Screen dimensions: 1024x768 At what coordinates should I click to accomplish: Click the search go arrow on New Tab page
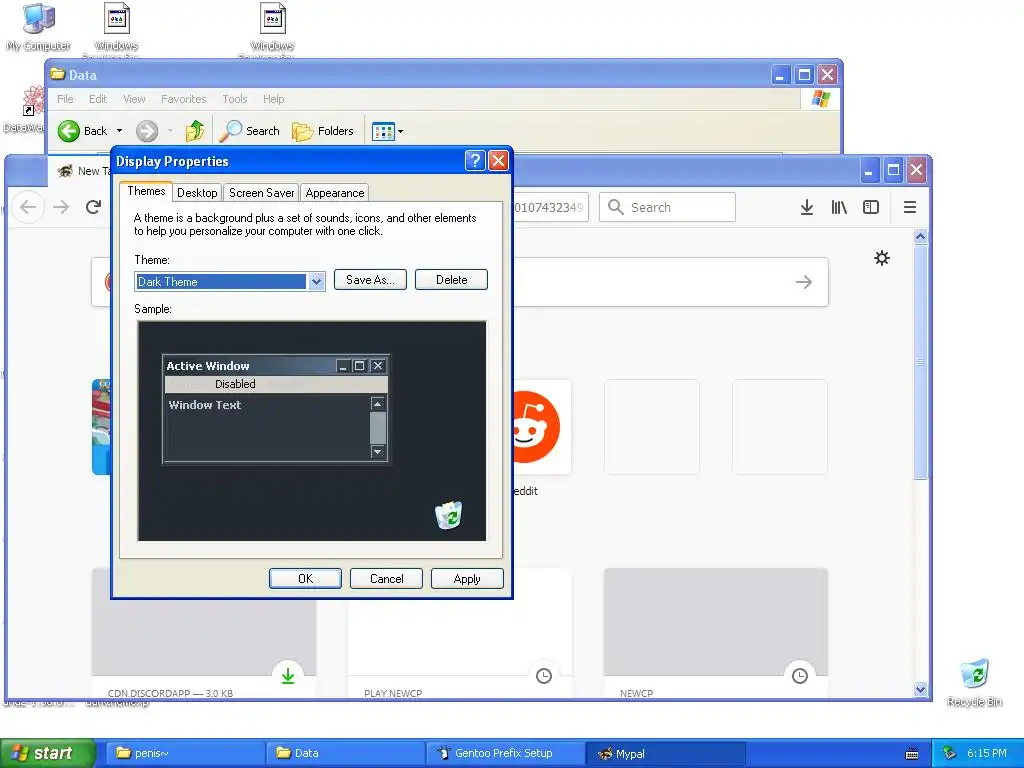click(804, 282)
